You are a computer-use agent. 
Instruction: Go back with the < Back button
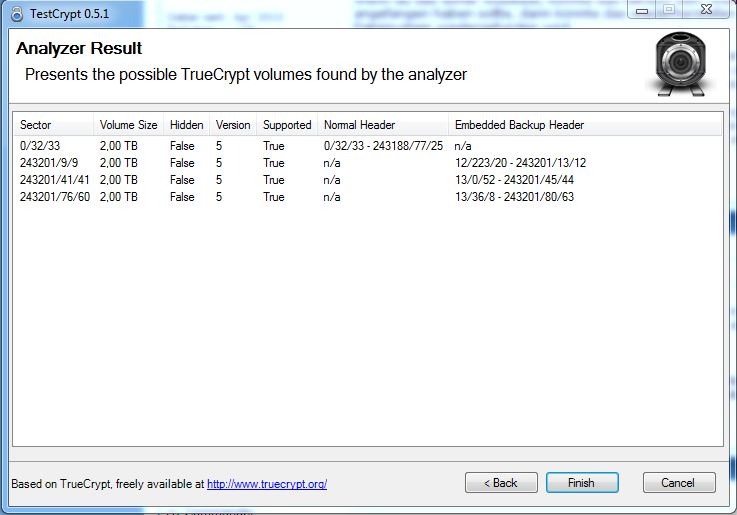[501, 483]
